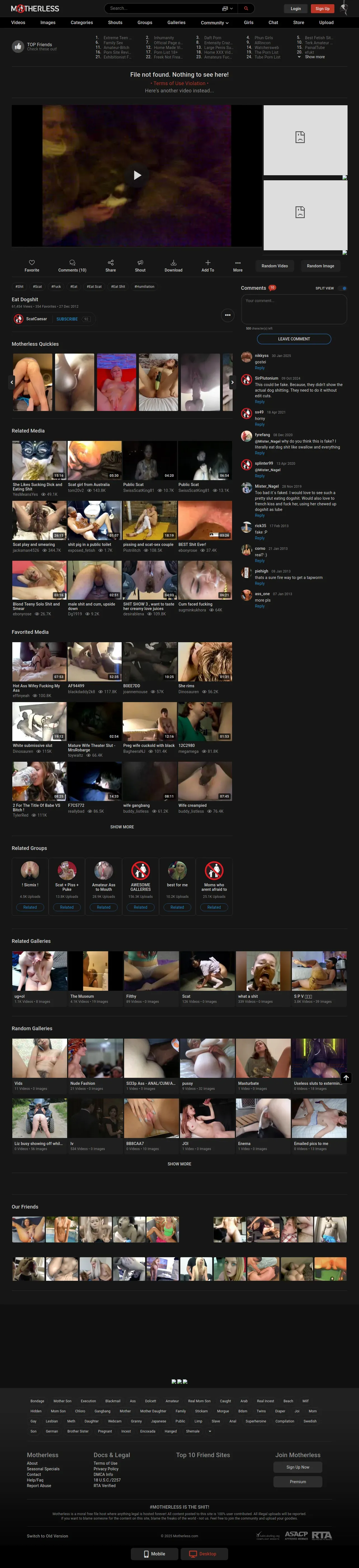Click the red search magnifier button

246,8
